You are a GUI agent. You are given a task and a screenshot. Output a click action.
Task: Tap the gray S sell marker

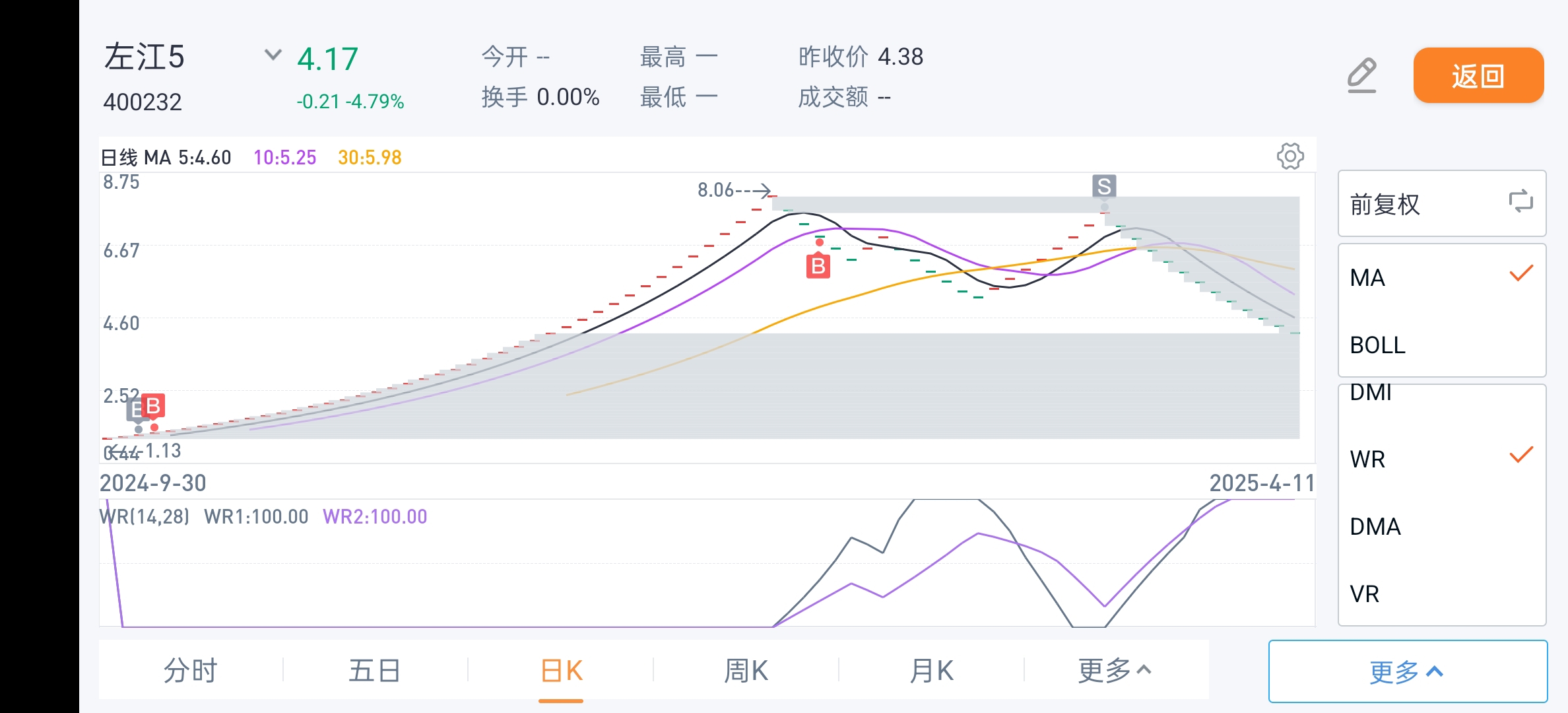[x=1104, y=186]
